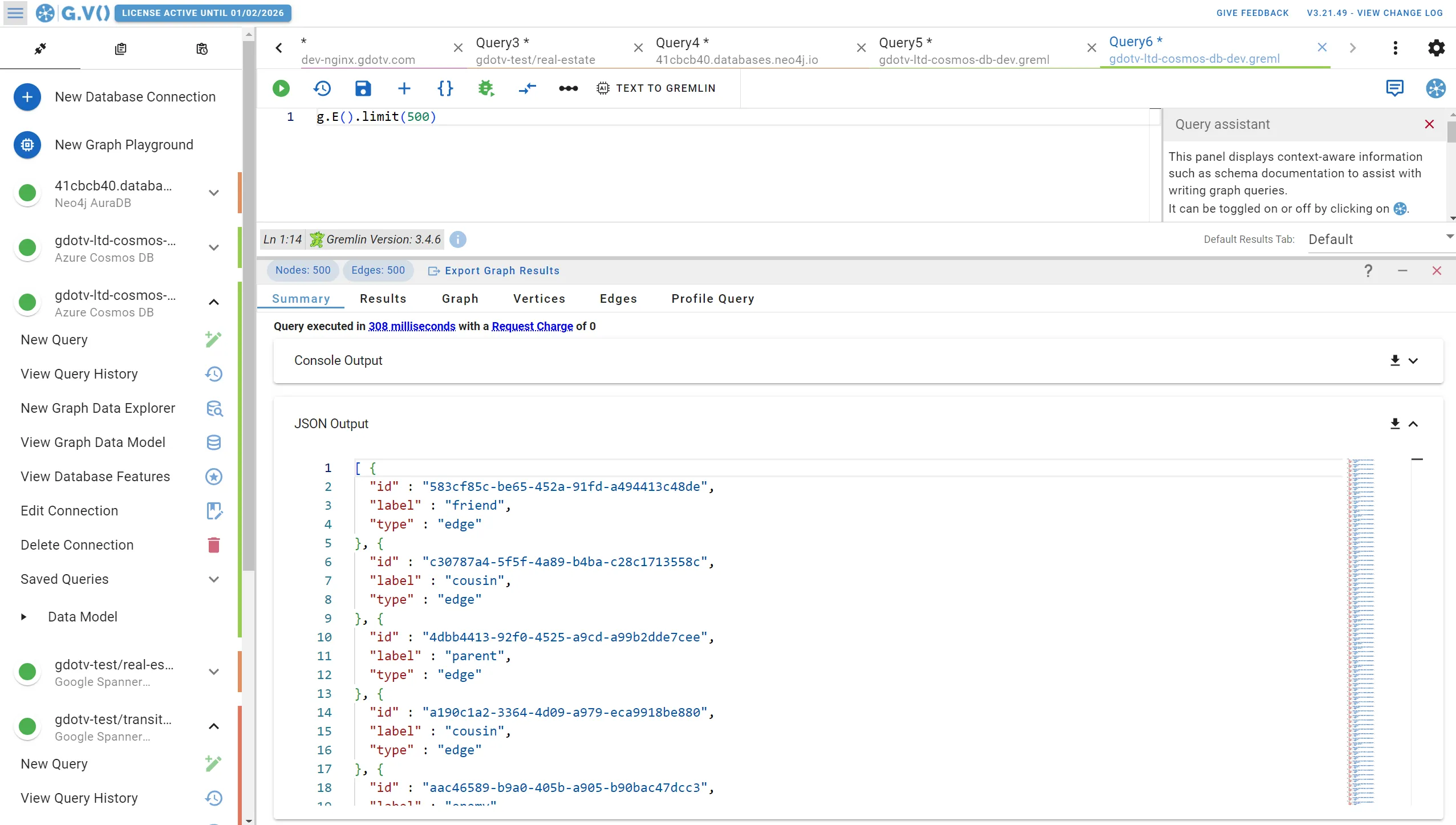This screenshot has height=825, width=1456.
Task: Click the View Database Features star icon
Action: click(214, 477)
